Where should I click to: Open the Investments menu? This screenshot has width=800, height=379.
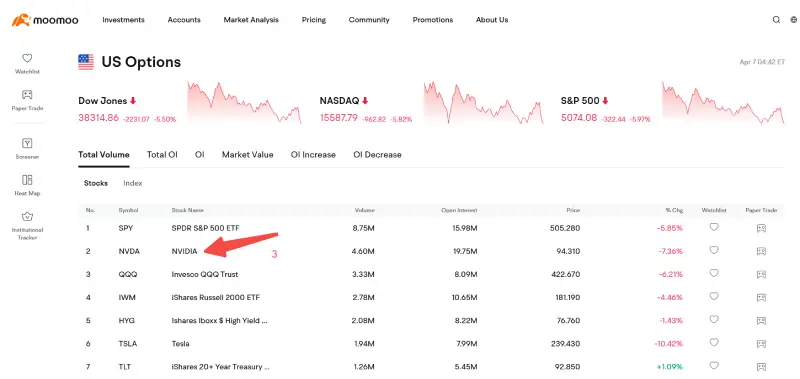[123, 20]
